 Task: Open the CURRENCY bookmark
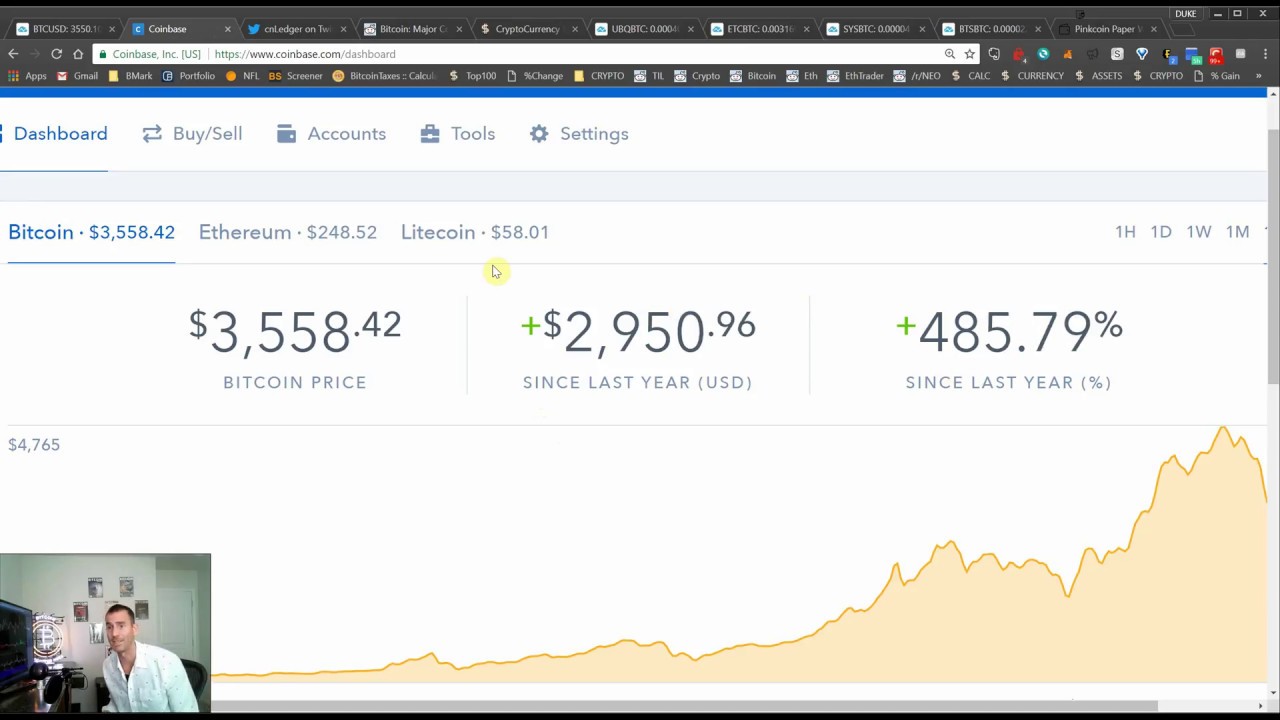coord(1031,76)
